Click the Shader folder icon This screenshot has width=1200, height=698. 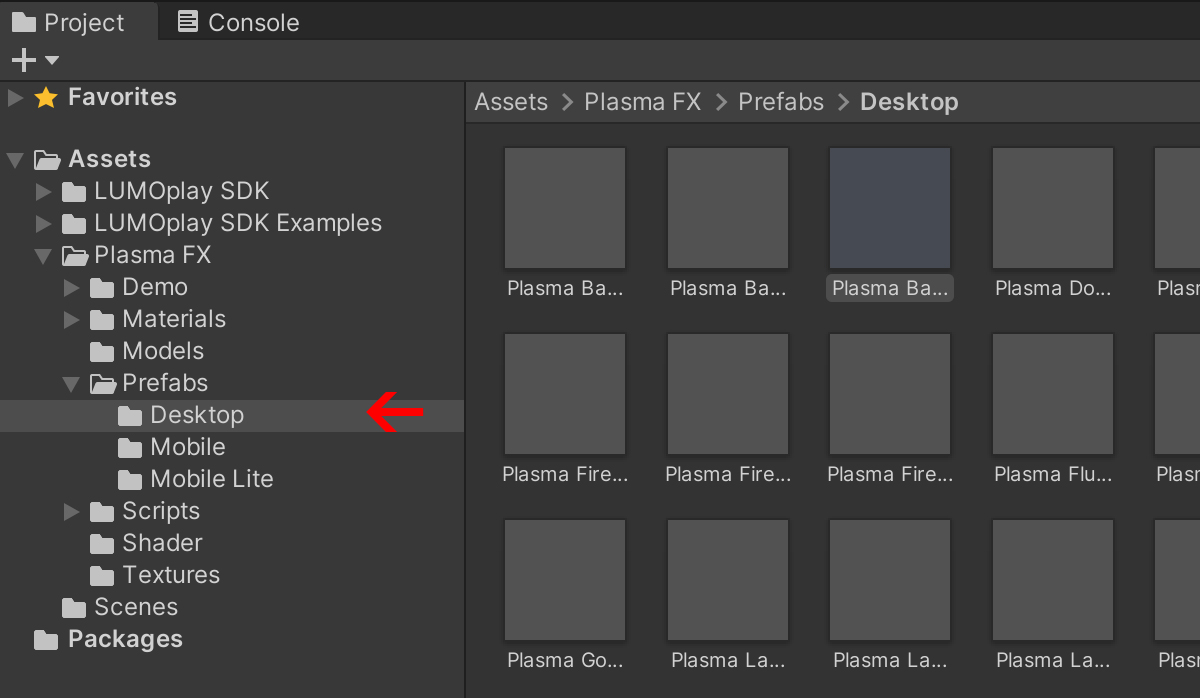coord(102,543)
